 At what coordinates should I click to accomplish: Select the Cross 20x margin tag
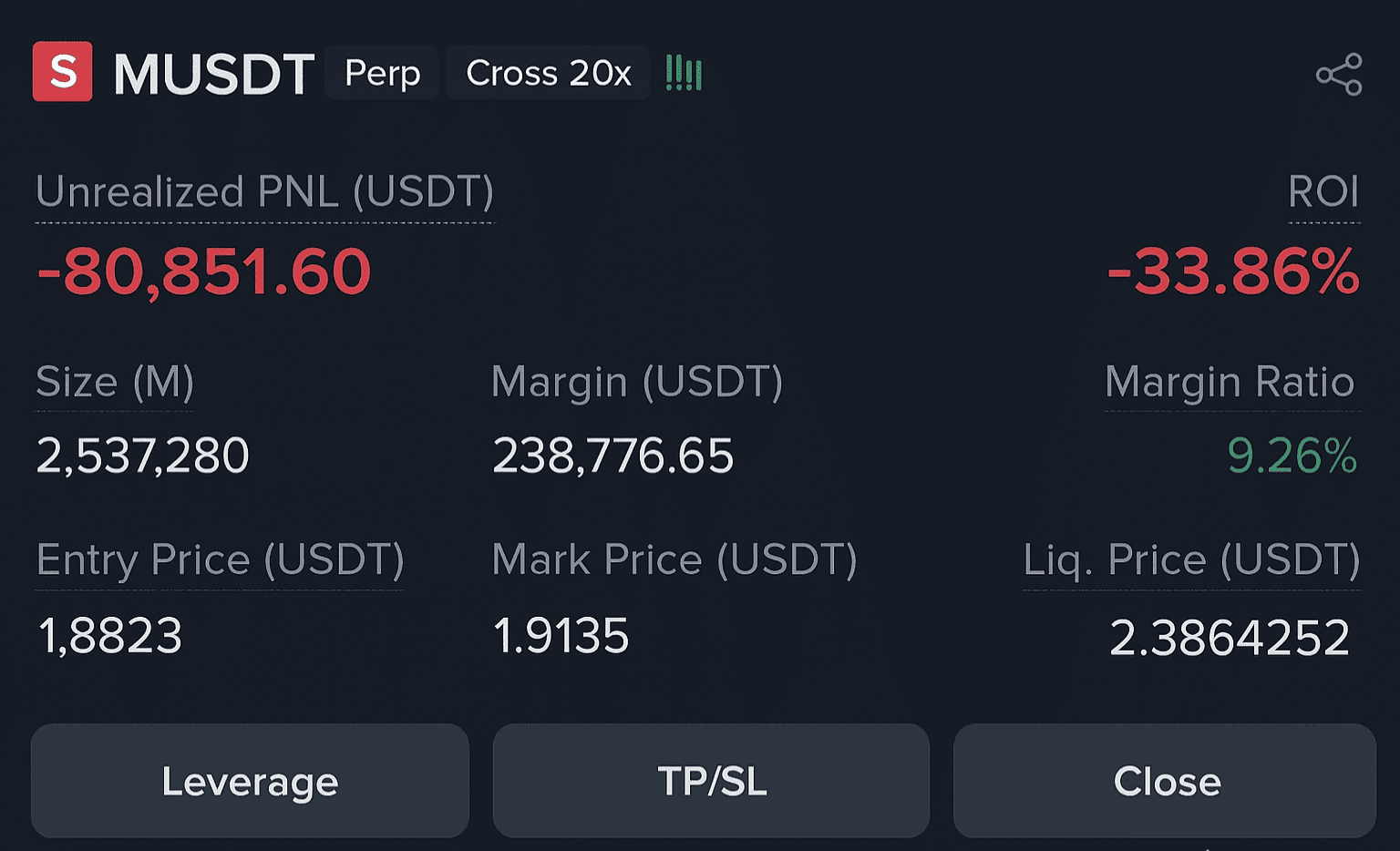(548, 73)
